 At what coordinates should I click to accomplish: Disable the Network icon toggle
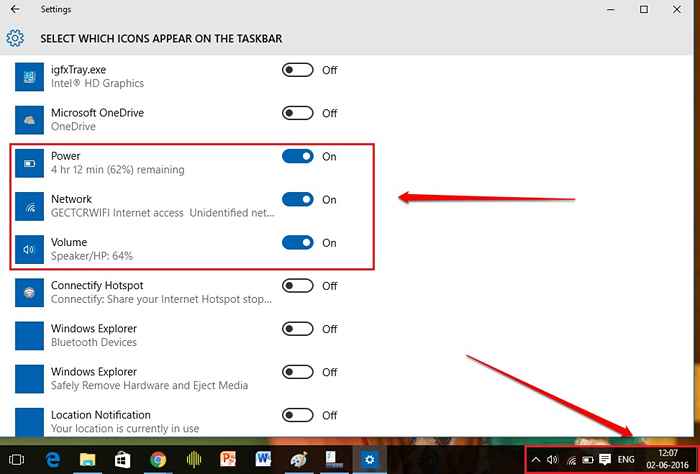coord(297,200)
